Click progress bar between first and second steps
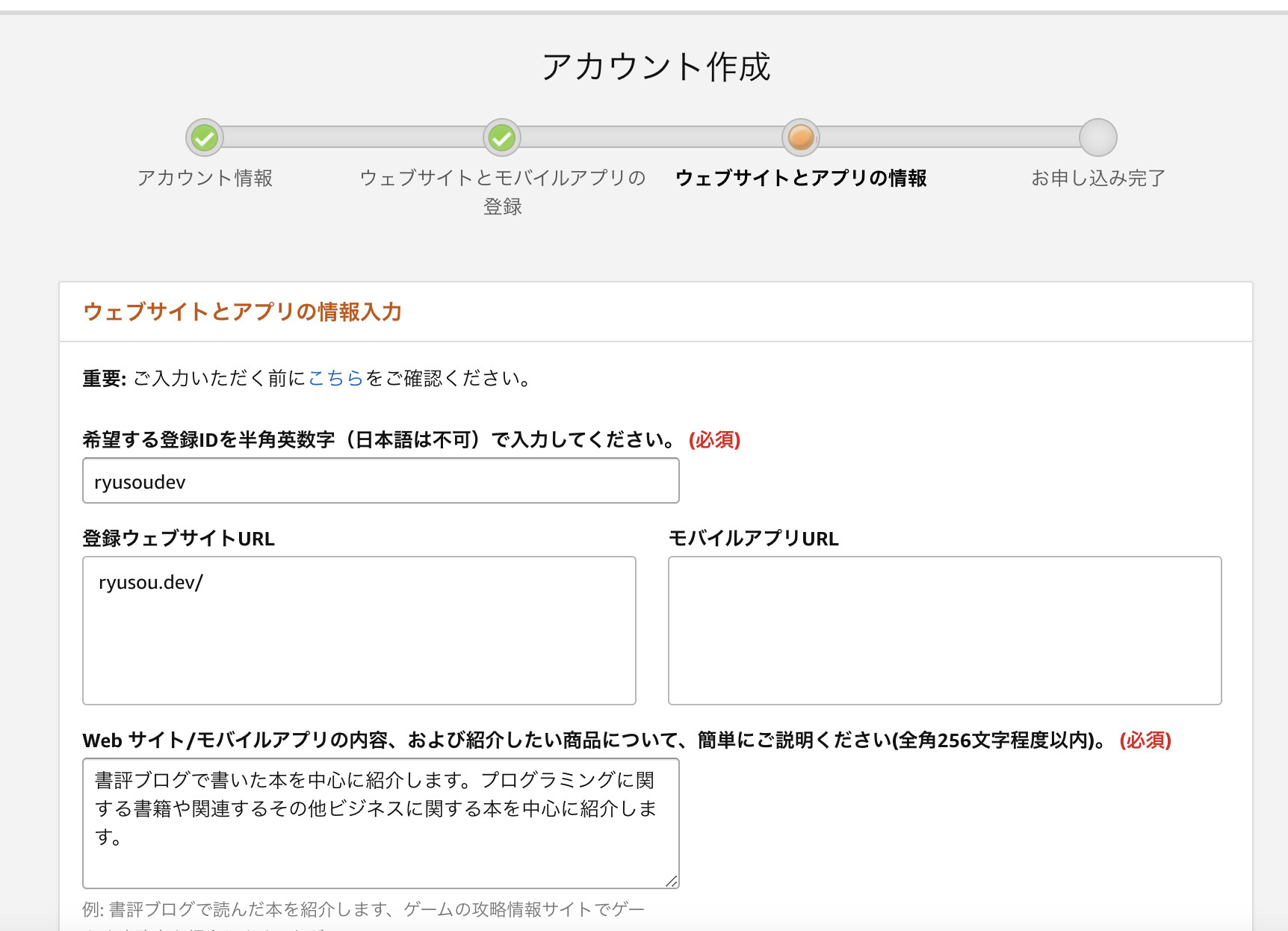1288x931 pixels. pos(353,137)
